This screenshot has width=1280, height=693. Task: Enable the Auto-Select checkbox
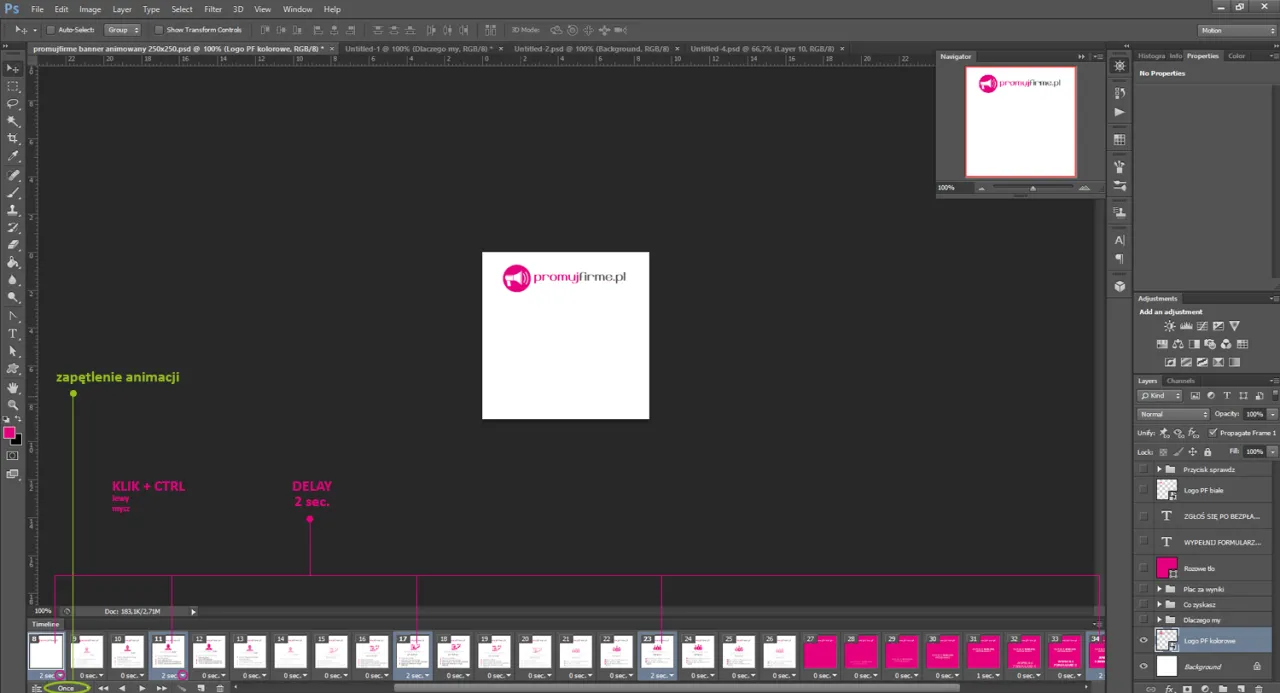pyautogui.click(x=51, y=29)
